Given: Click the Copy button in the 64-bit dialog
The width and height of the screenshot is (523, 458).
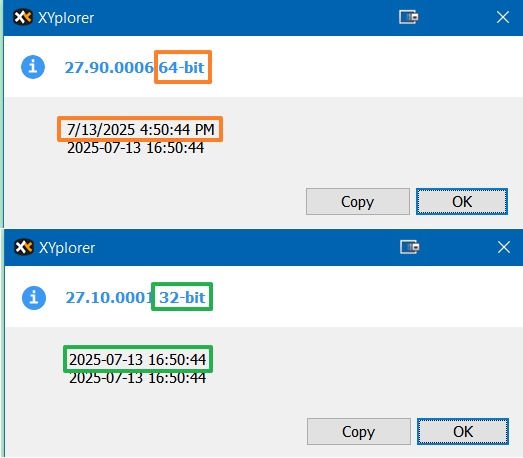Looking at the screenshot, I should click(x=358, y=201).
